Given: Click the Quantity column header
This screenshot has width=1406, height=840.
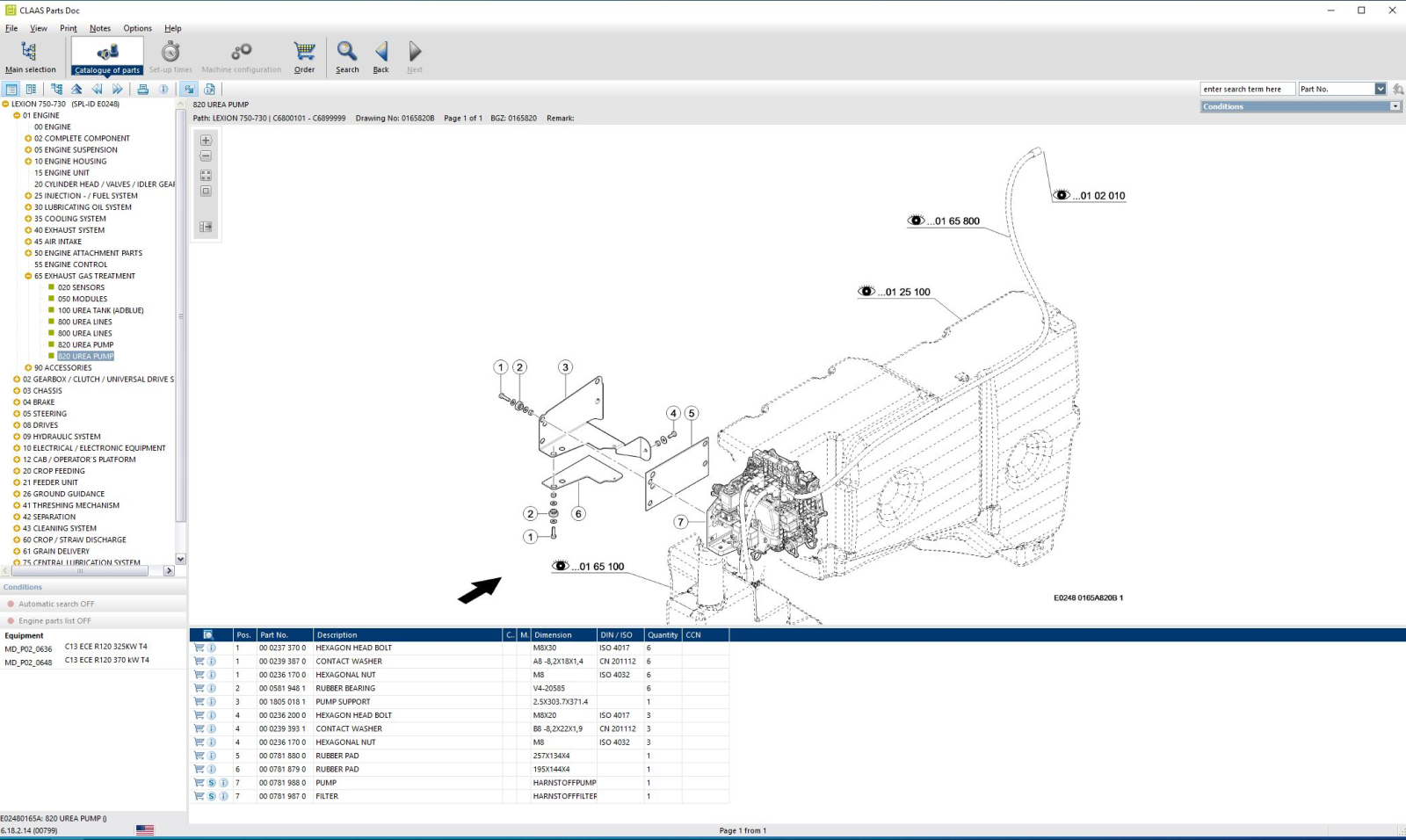Looking at the screenshot, I should (x=663, y=635).
